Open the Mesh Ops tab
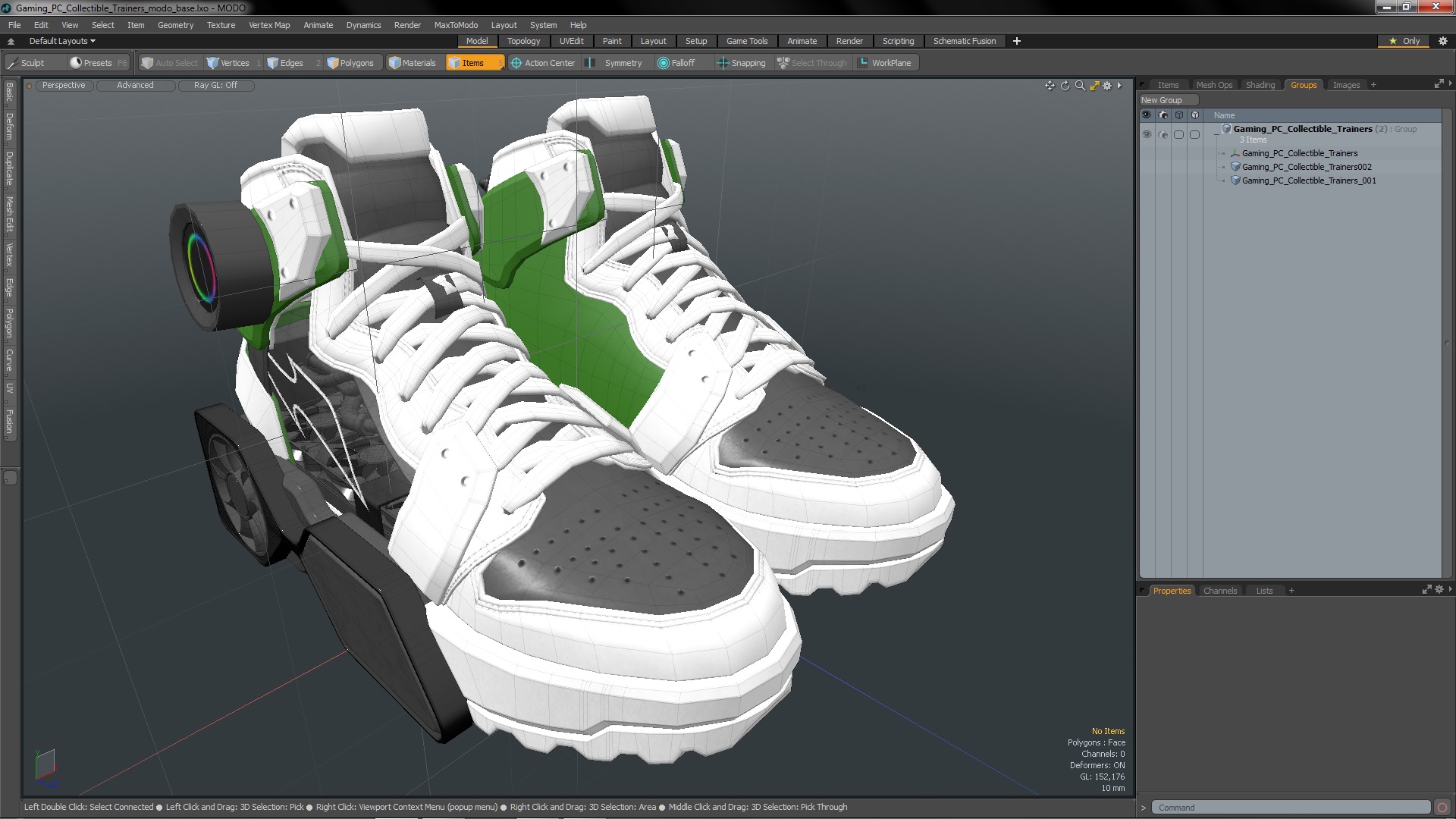Image resolution: width=1456 pixels, height=819 pixels. click(1213, 85)
